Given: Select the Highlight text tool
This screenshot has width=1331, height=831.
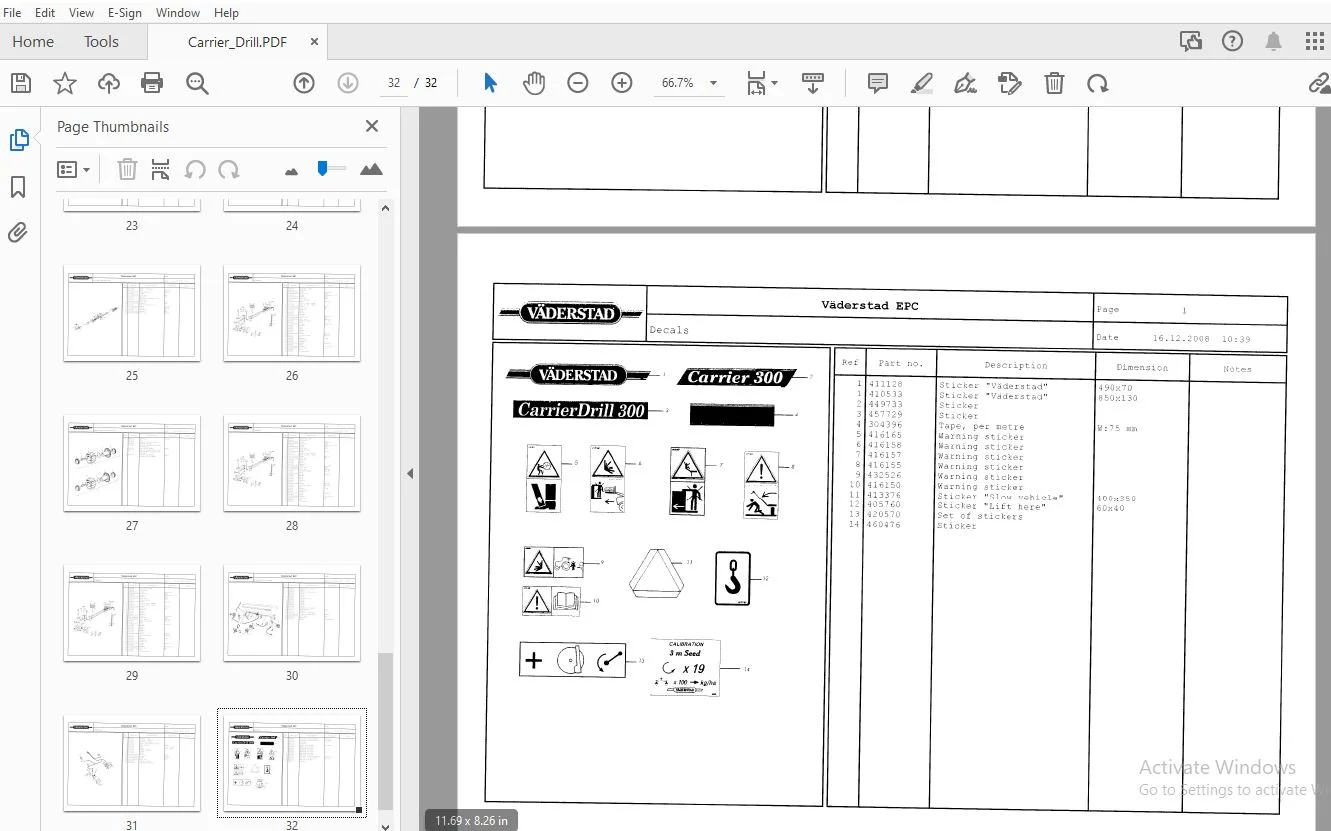Looking at the screenshot, I should click(922, 83).
